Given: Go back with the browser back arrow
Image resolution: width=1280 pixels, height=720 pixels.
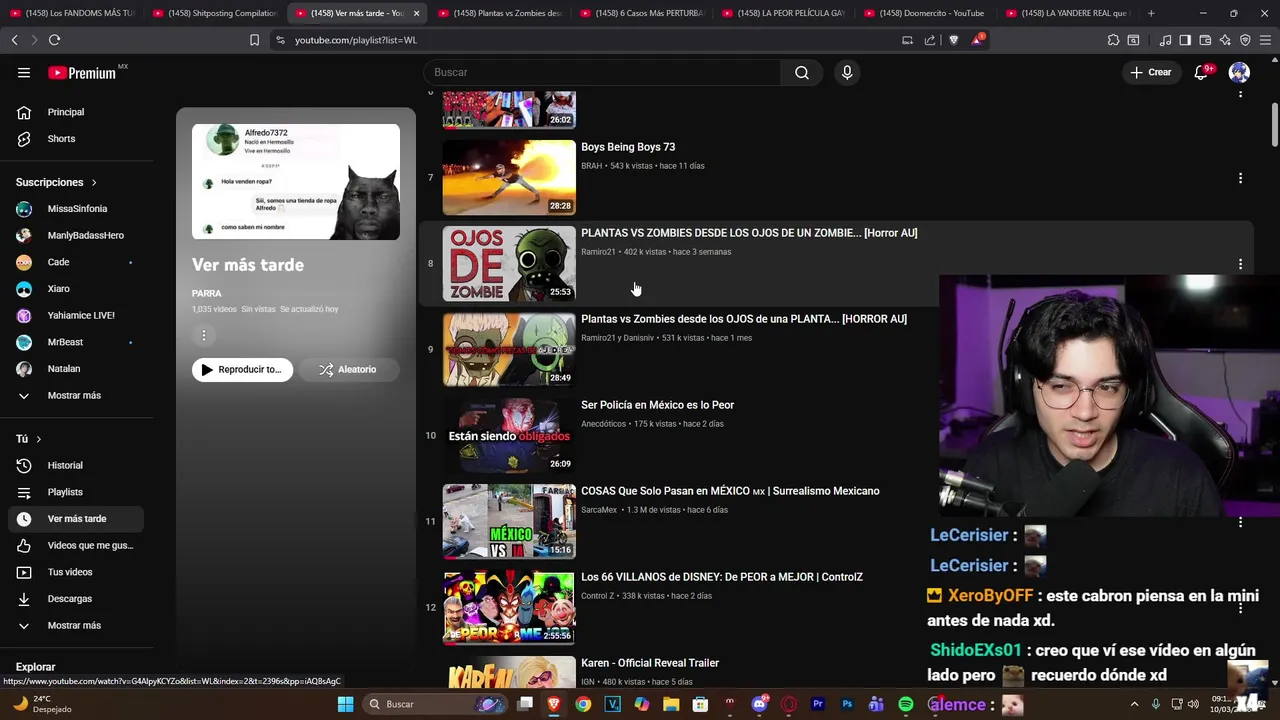Looking at the screenshot, I should (14, 40).
